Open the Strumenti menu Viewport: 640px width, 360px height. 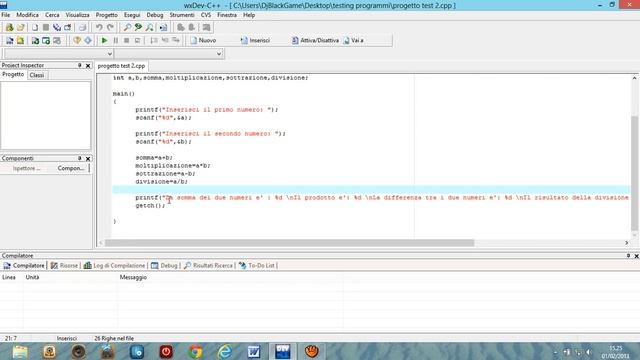click(182, 15)
